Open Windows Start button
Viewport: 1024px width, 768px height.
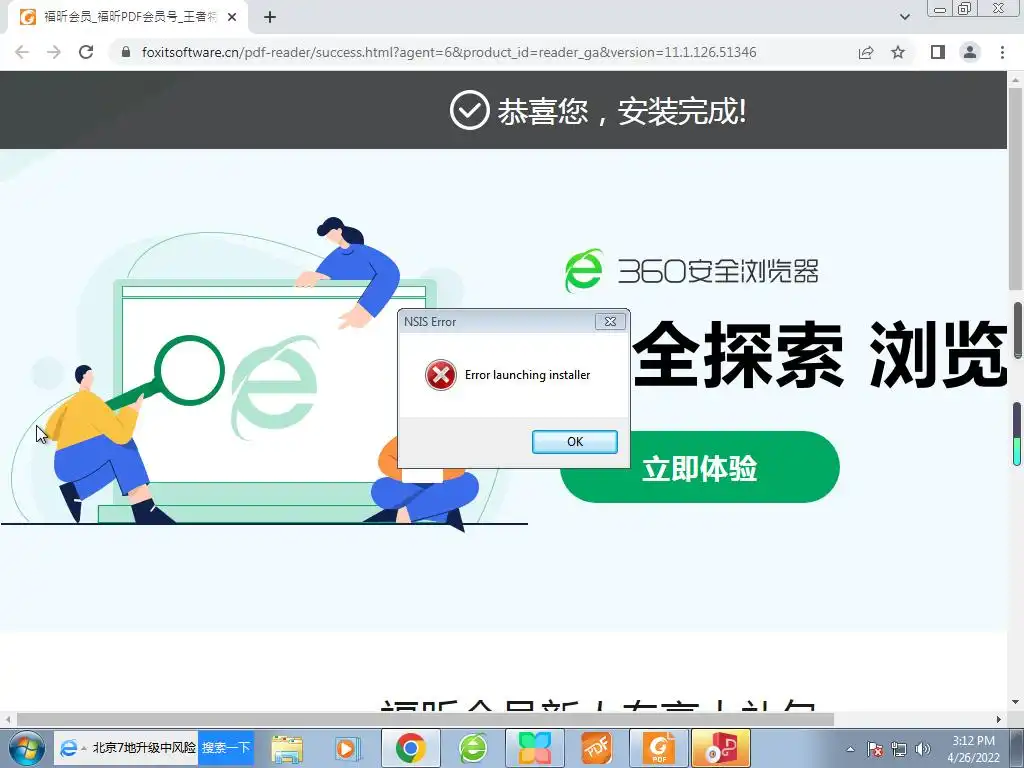(x=26, y=748)
